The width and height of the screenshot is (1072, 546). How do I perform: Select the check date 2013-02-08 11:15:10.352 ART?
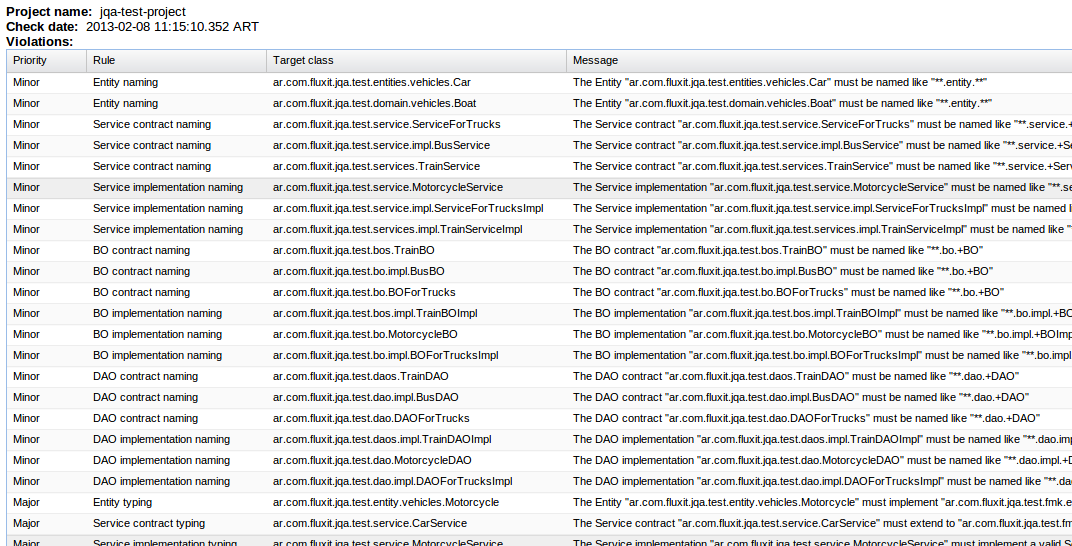(172, 27)
